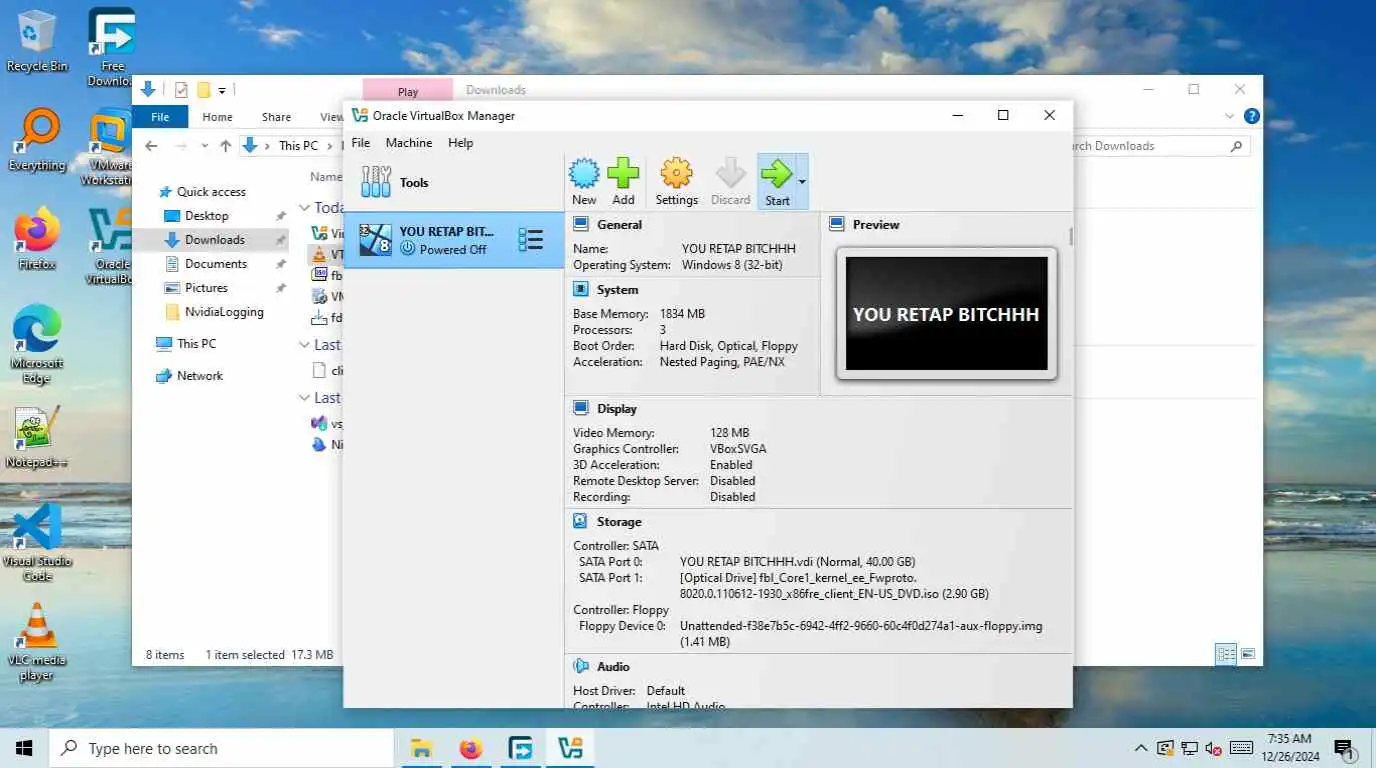Click Play tab in File Explorer
The height and width of the screenshot is (768, 1376).
coord(408,91)
